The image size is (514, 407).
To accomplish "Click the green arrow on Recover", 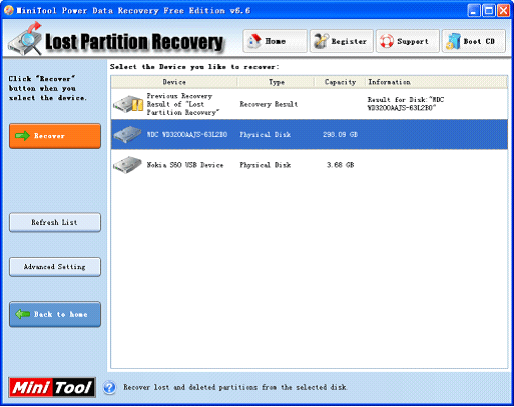I will point(22,136).
